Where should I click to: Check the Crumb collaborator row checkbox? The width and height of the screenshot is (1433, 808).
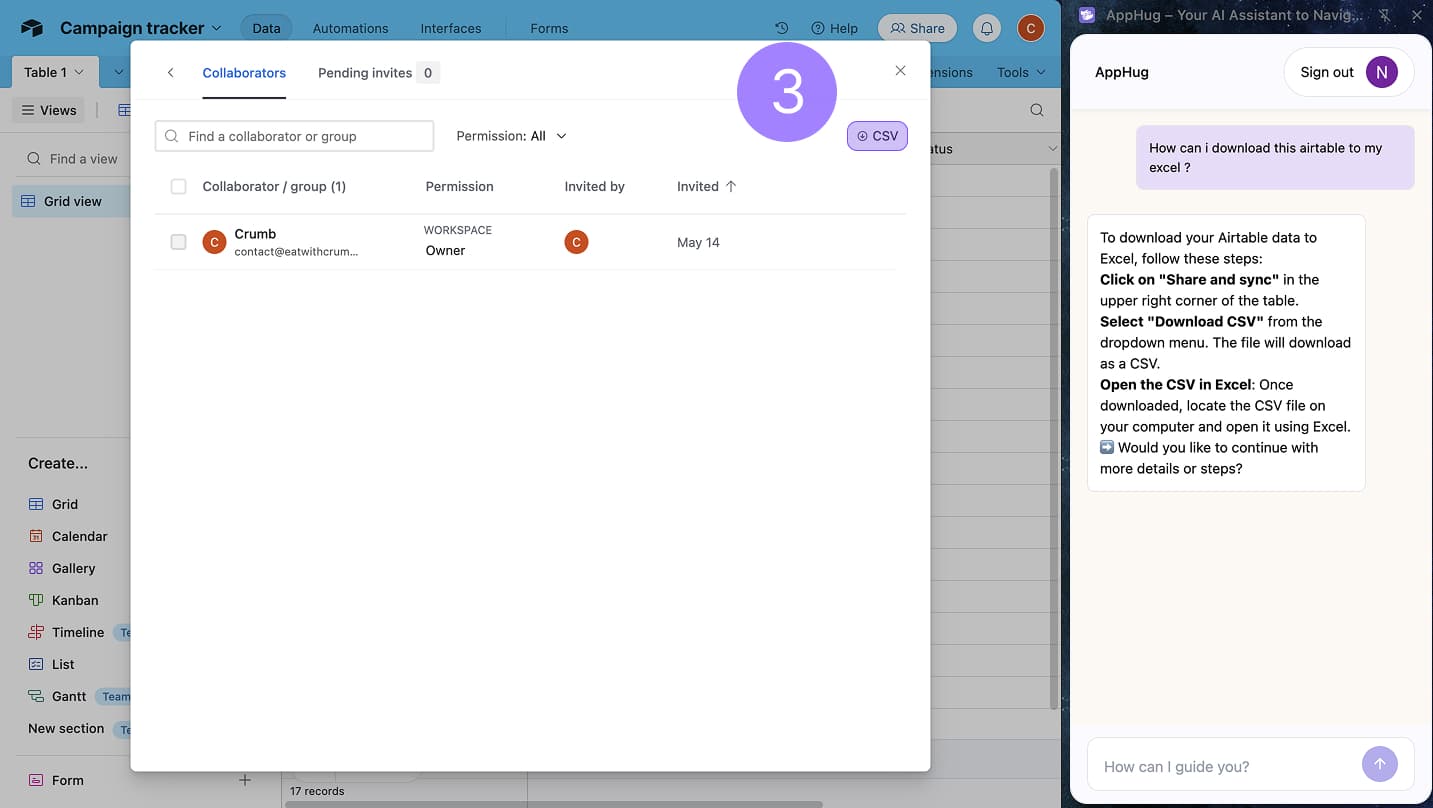[178, 242]
